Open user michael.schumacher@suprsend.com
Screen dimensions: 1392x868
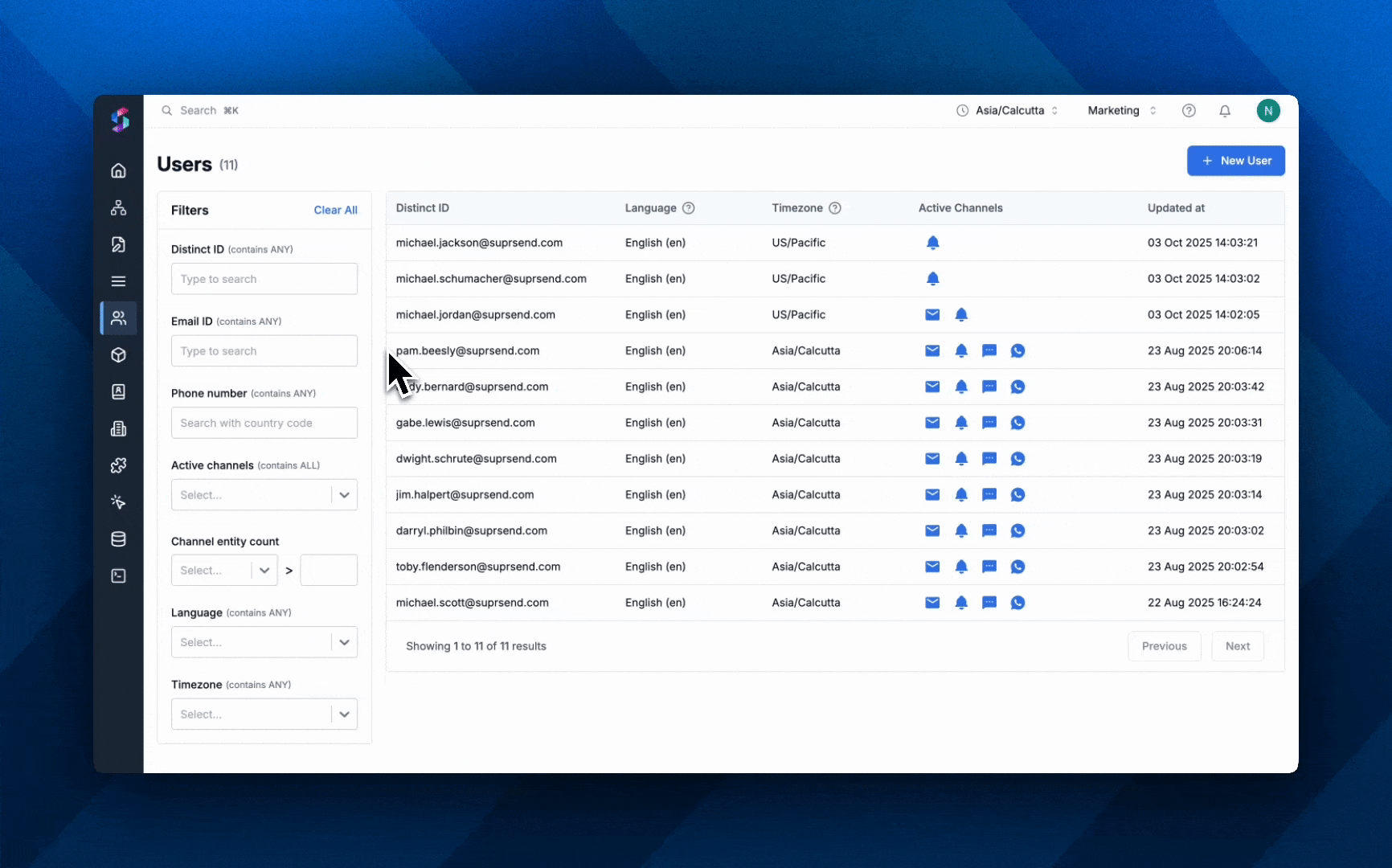point(491,279)
